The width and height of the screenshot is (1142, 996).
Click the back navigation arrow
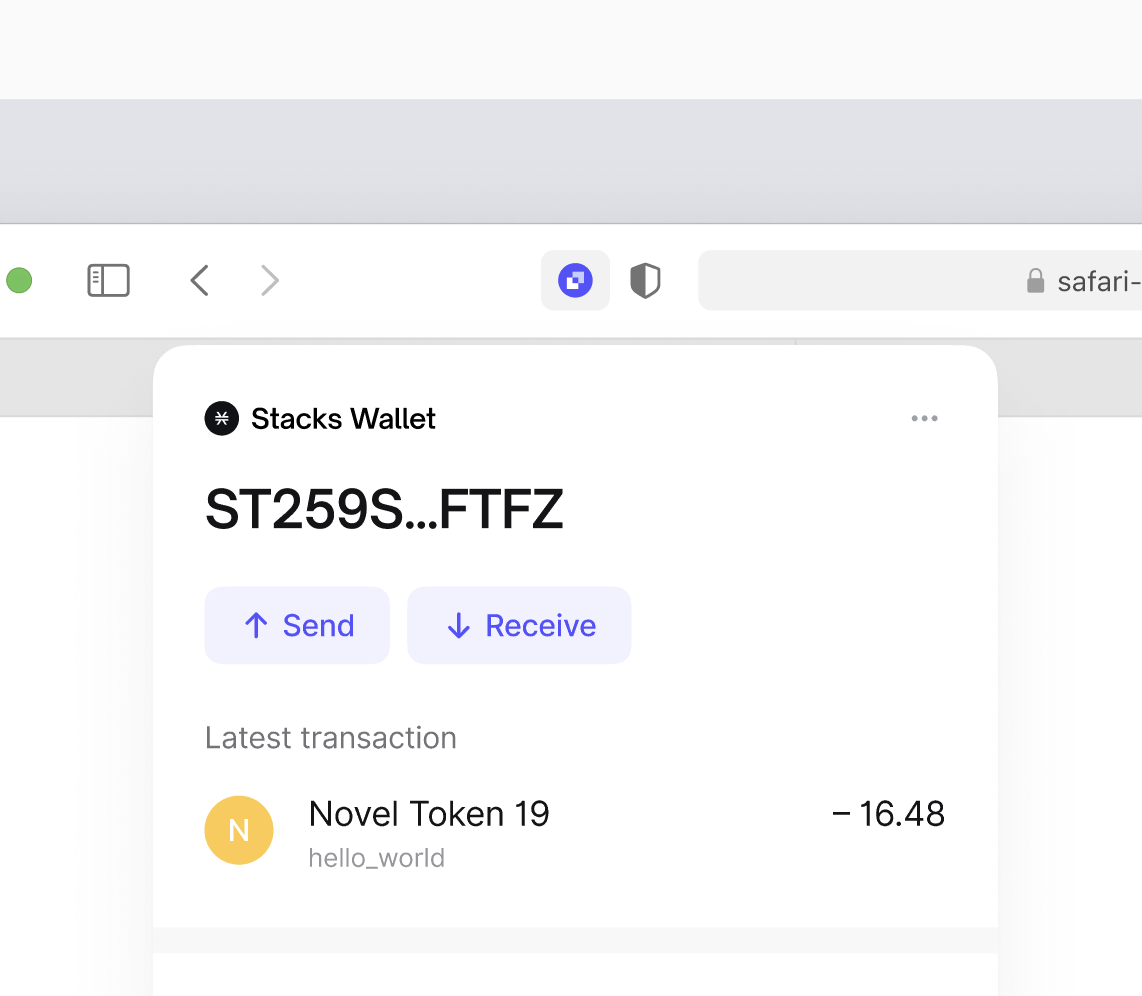click(199, 280)
